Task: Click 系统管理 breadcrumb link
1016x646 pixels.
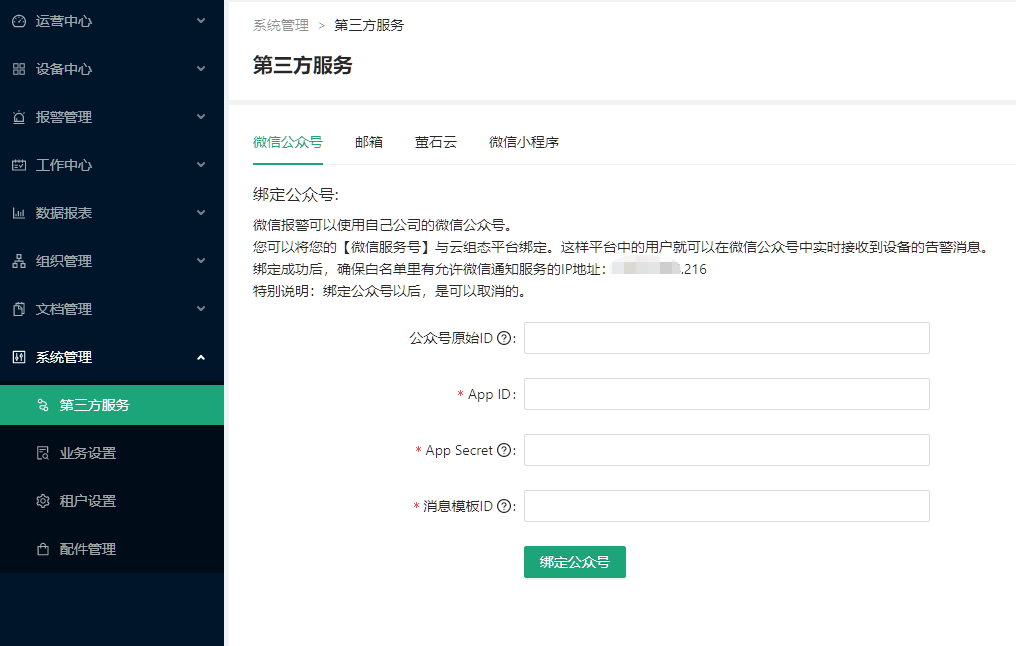Action: [x=281, y=25]
